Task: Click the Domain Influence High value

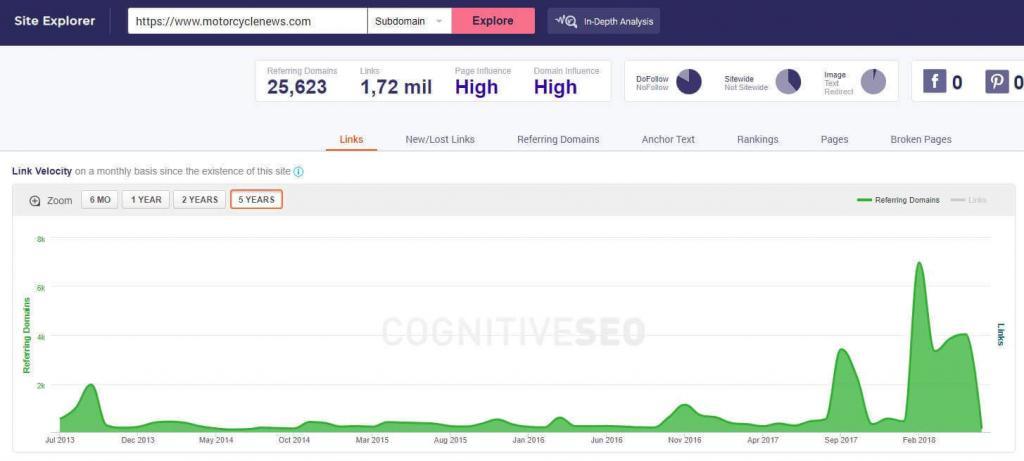Action: (x=556, y=87)
